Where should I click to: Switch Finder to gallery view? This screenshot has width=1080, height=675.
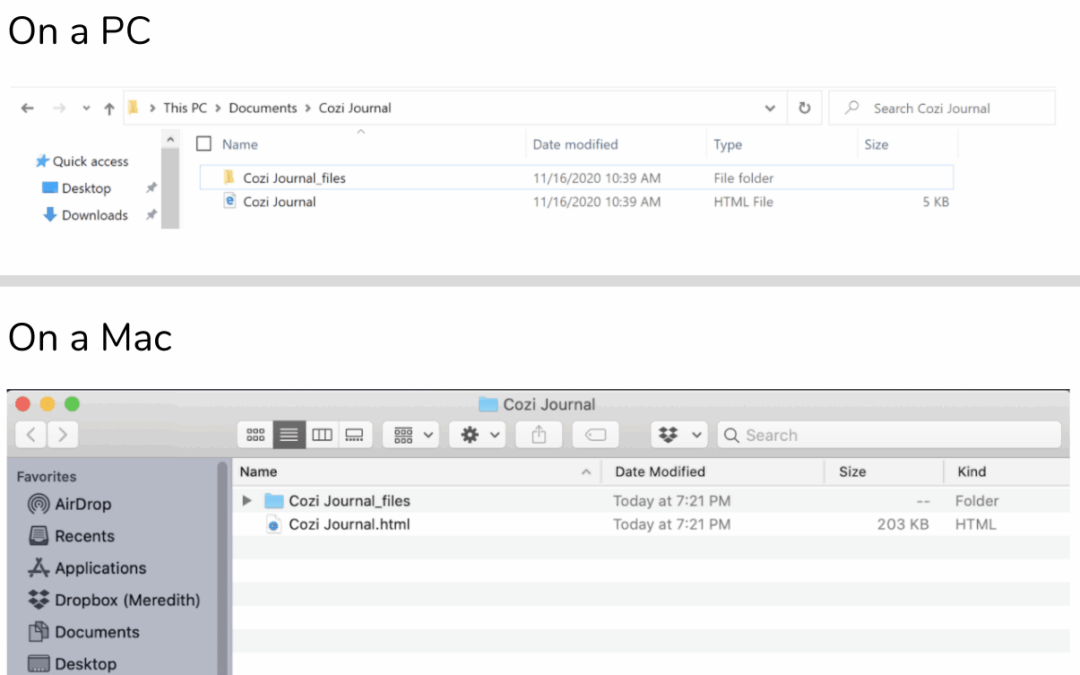point(355,435)
